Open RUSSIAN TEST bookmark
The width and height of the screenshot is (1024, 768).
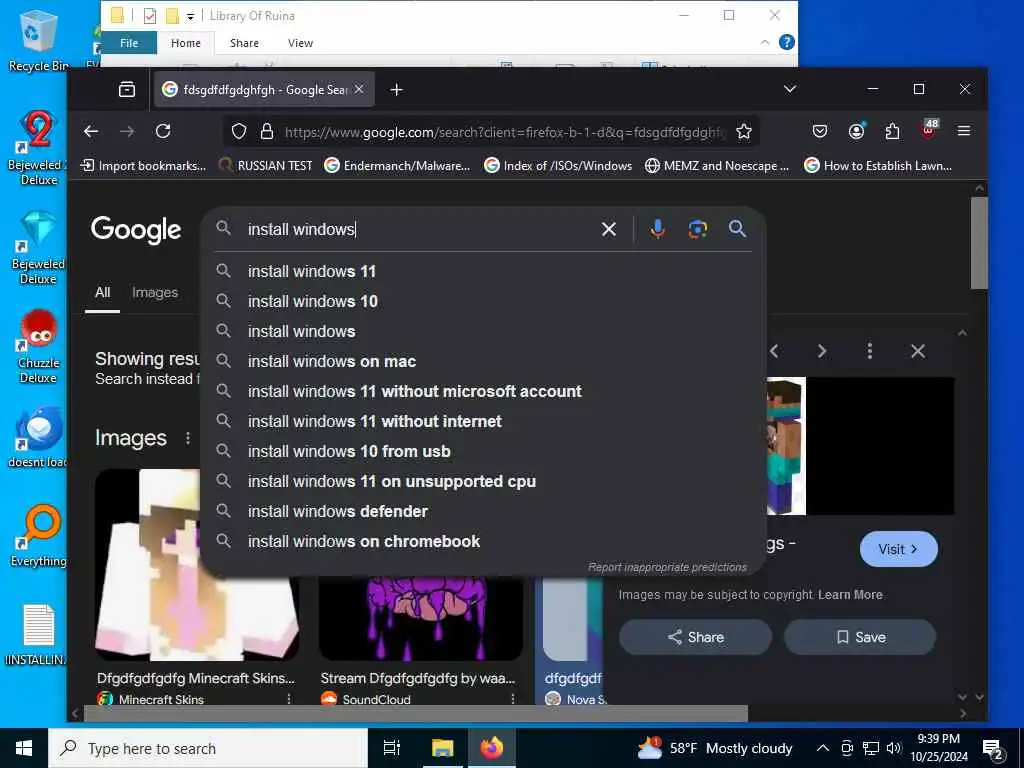point(265,166)
